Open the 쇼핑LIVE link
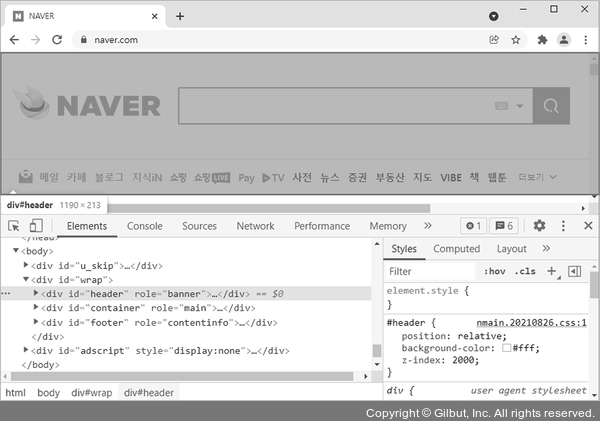 pos(212,177)
